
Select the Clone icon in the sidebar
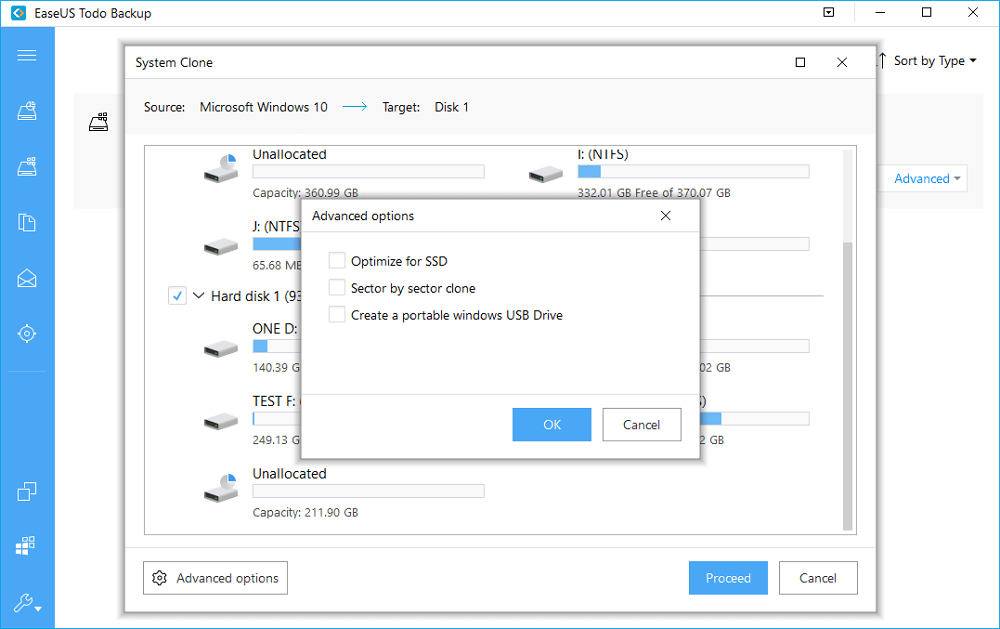[28, 491]
